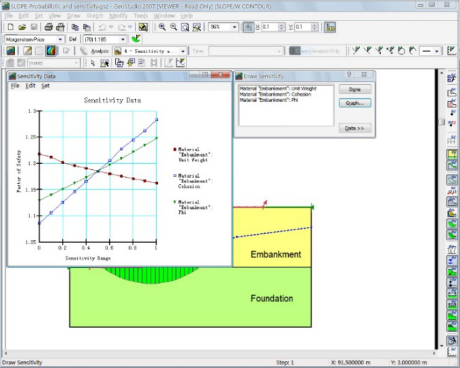Select Embankment Cohesion in the list

click(275, 94)
